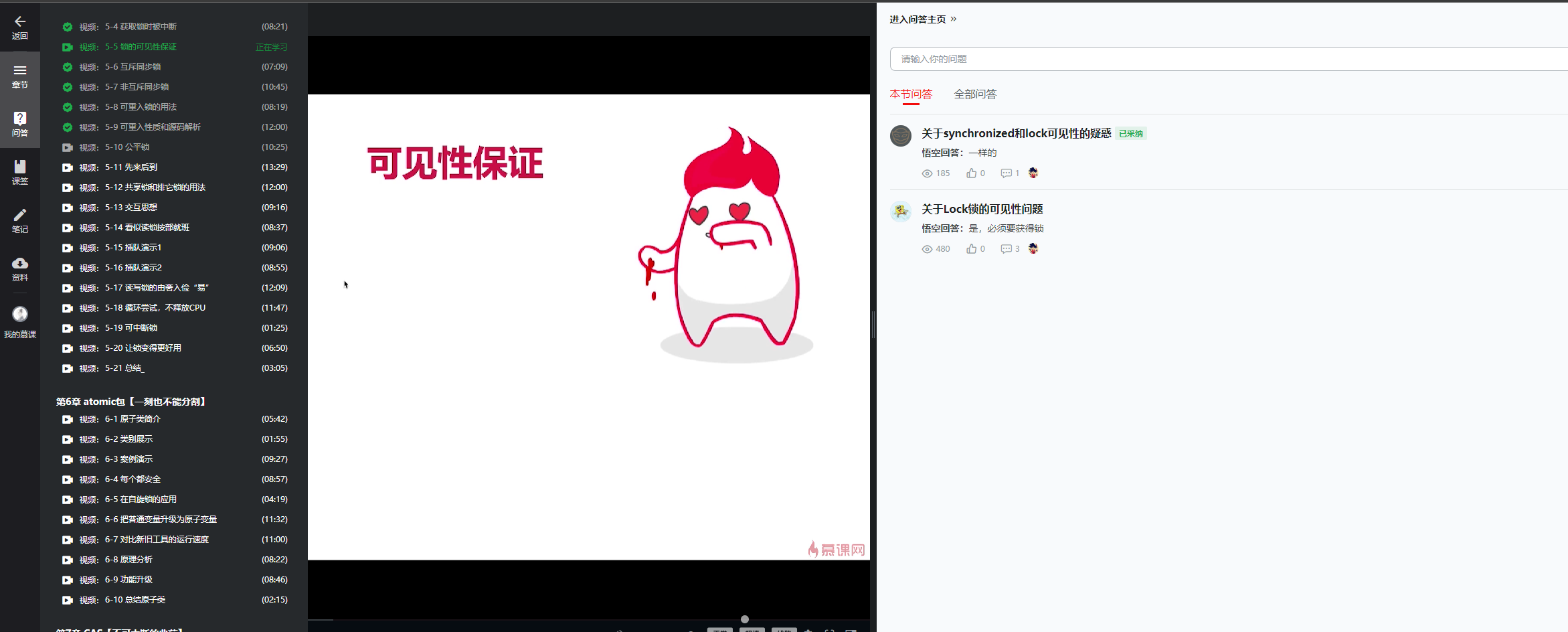Screen dimensions: 1568x632
Task: Open the video quality selector 超清
Action: 752,631
